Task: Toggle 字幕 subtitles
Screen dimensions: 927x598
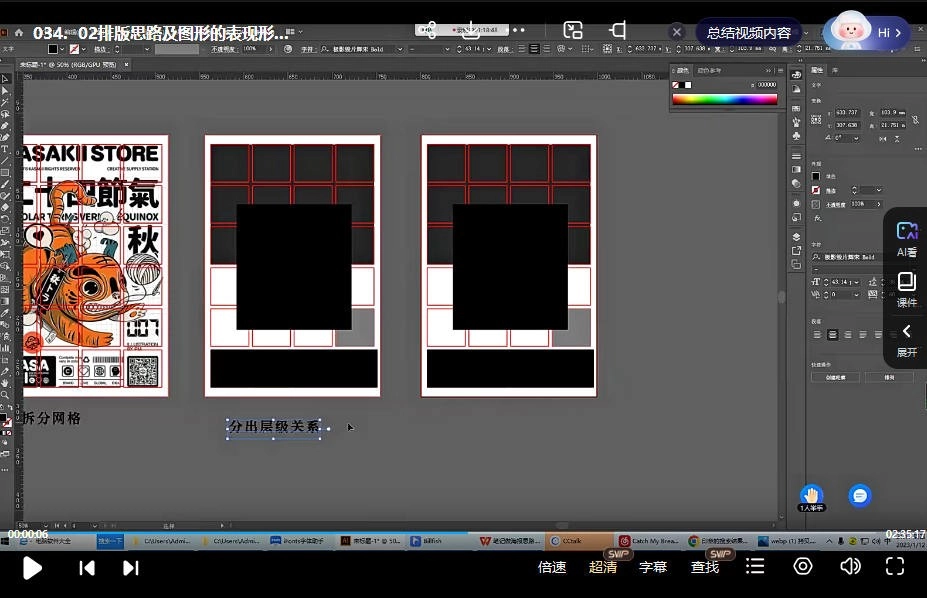Action: (653, 567)
